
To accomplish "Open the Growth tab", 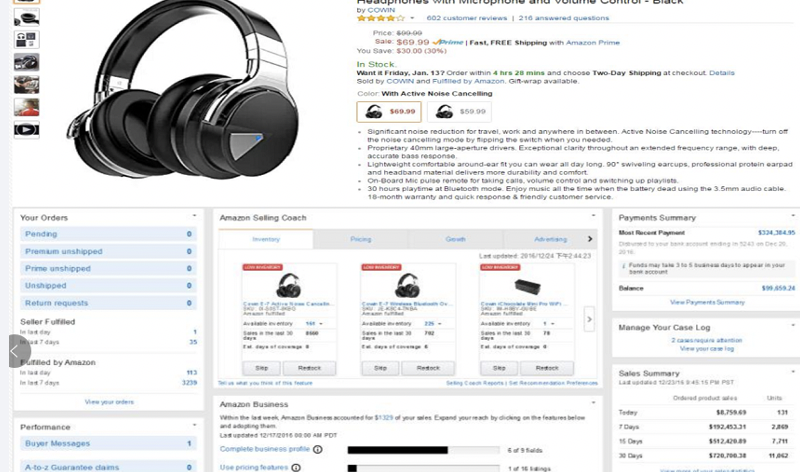I will click(455, 239).
